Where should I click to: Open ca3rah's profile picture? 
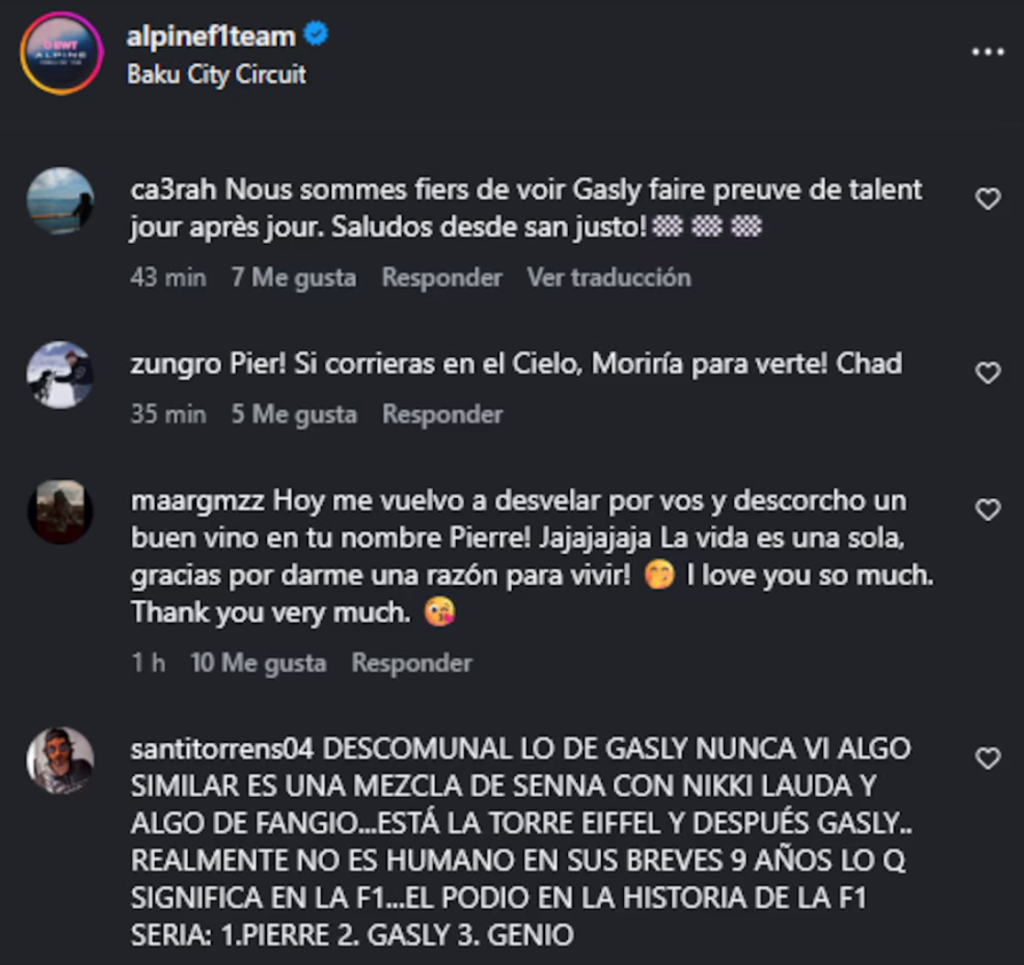pyautogui.click(x=61, y=201)
